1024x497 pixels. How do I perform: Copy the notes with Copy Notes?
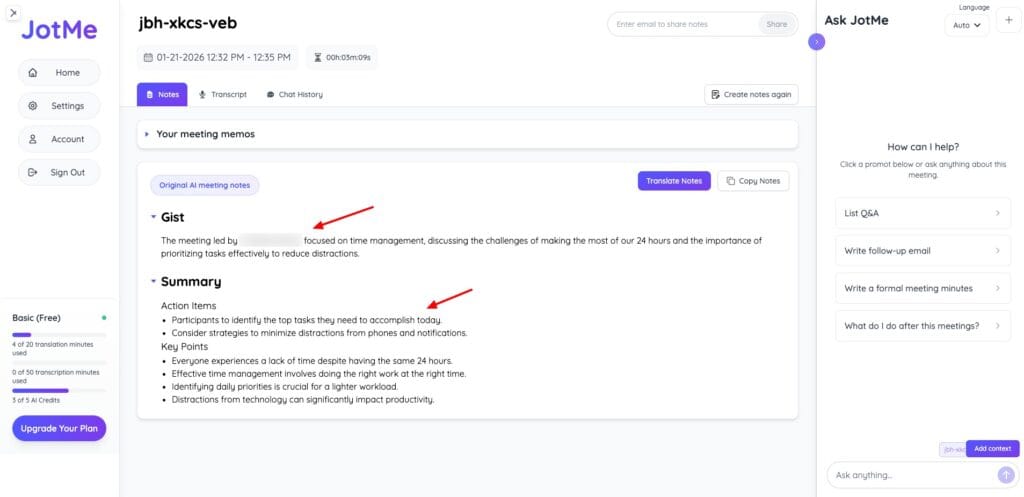pos(753,181)
